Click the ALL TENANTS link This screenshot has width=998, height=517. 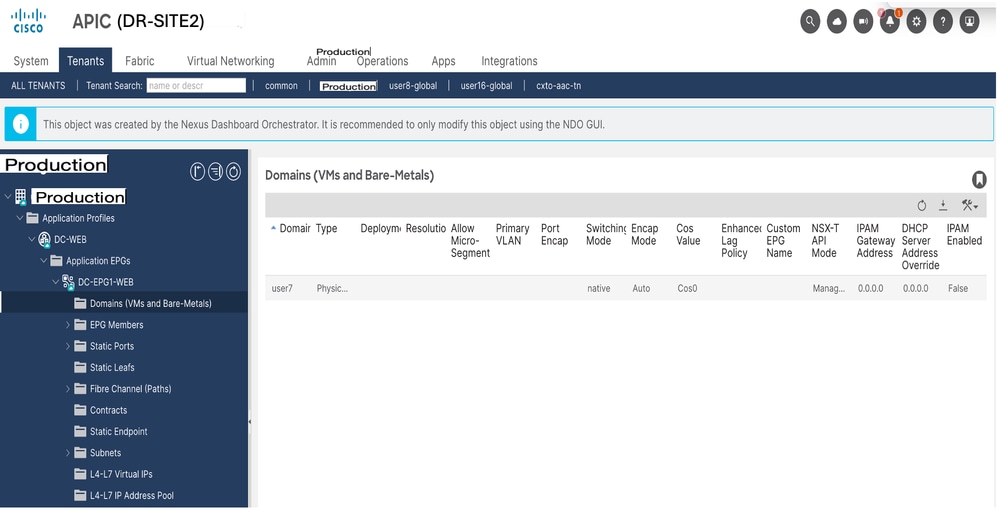click(x=38, y=85)
